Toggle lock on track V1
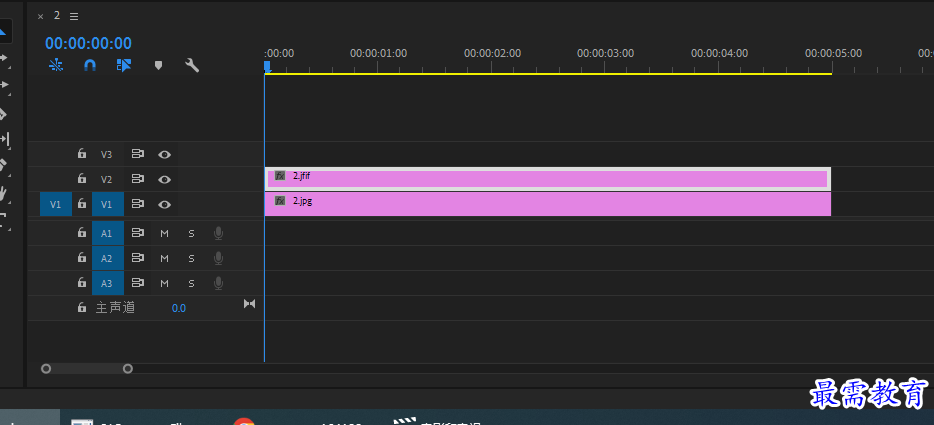Screen dimensions: 934x425 (x=82, y=203)
